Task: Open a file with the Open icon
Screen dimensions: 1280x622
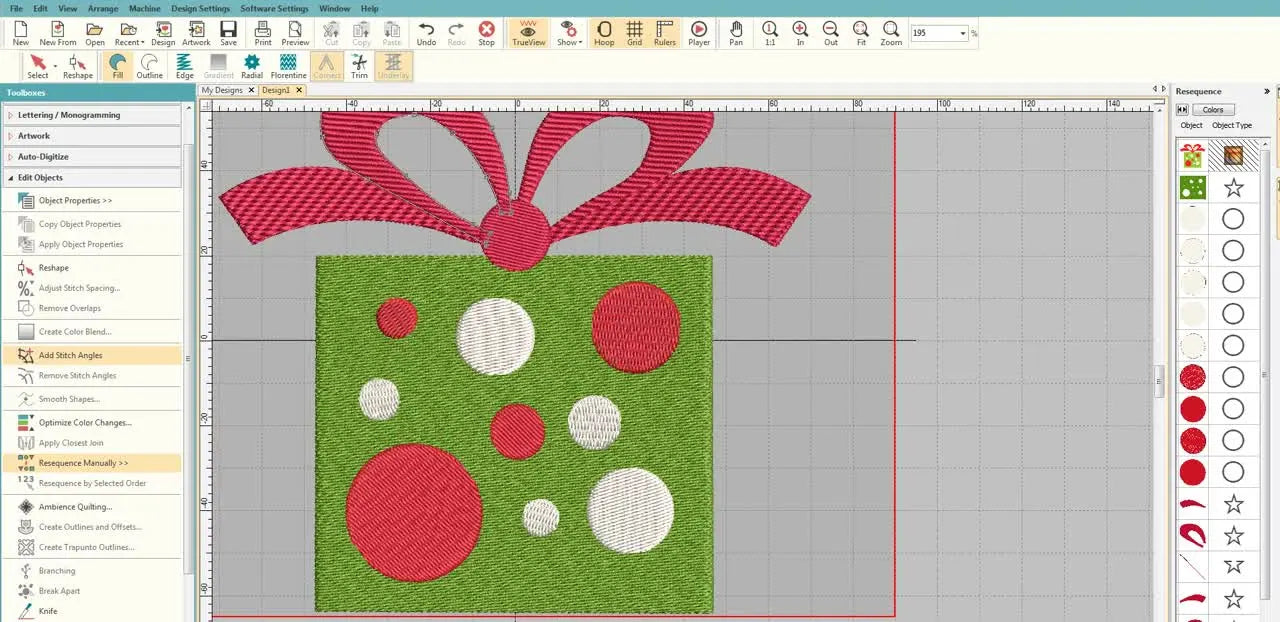Action: pyautogui.click(x=95, y=34)
